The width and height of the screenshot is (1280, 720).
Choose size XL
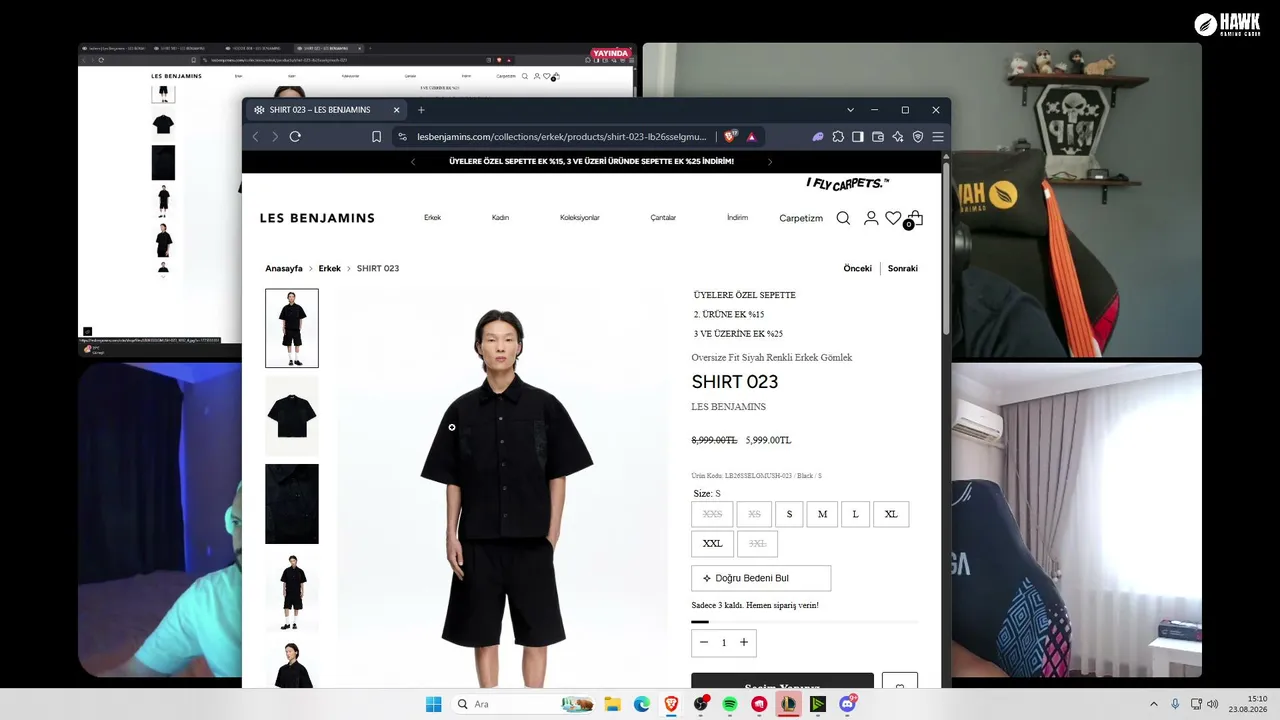(891, 514)
